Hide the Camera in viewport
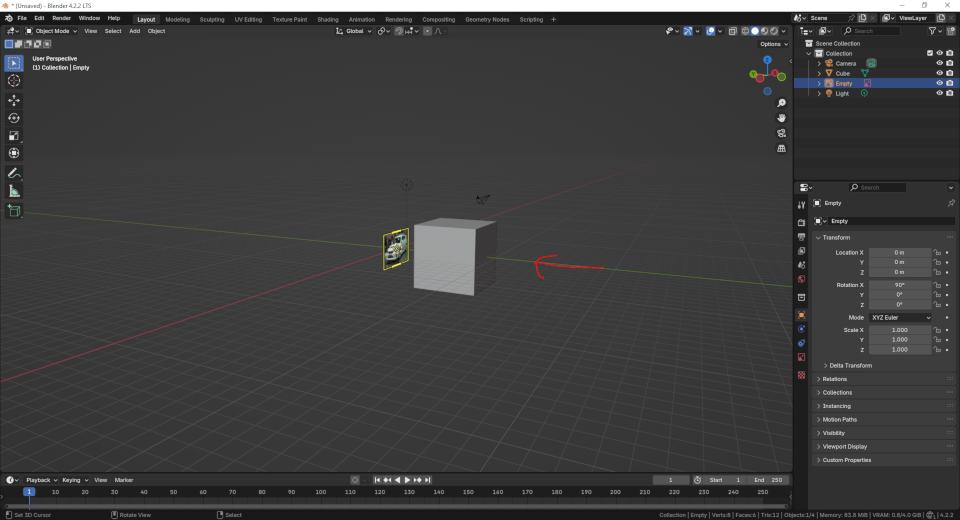Image resolution: width=960 pixels, height=520 pixels. [x=939, y=63]
